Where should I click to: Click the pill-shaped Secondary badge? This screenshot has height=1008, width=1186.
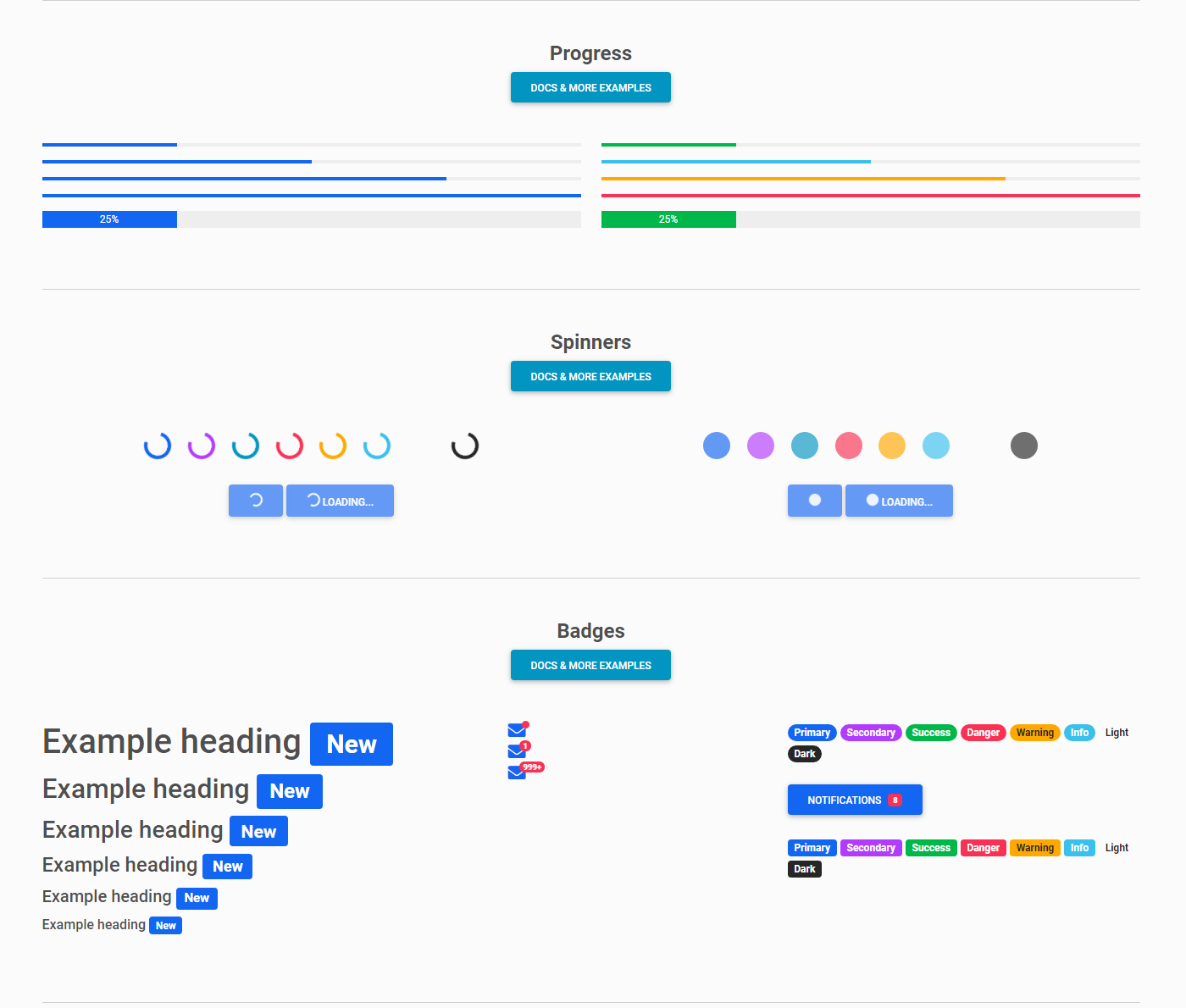pyautogui.click(x=871, y=733)
